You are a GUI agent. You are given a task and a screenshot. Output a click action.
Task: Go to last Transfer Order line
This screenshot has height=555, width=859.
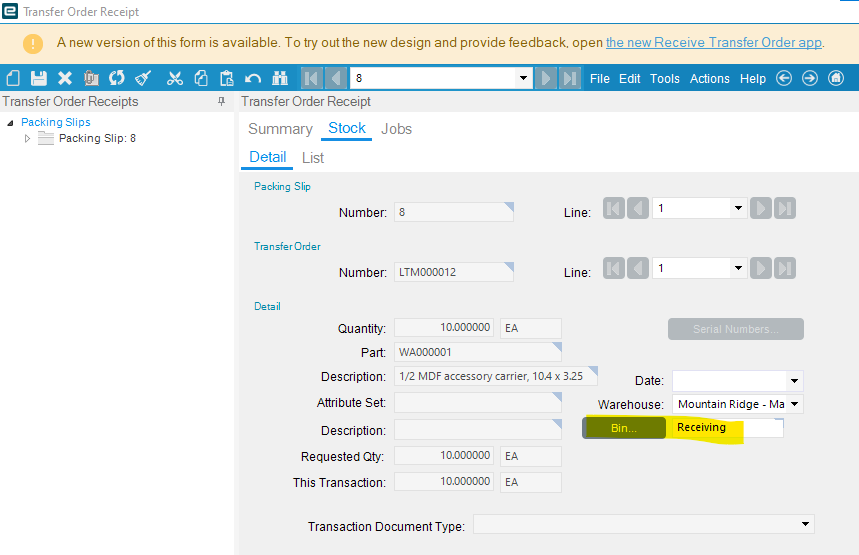[784, 268]
